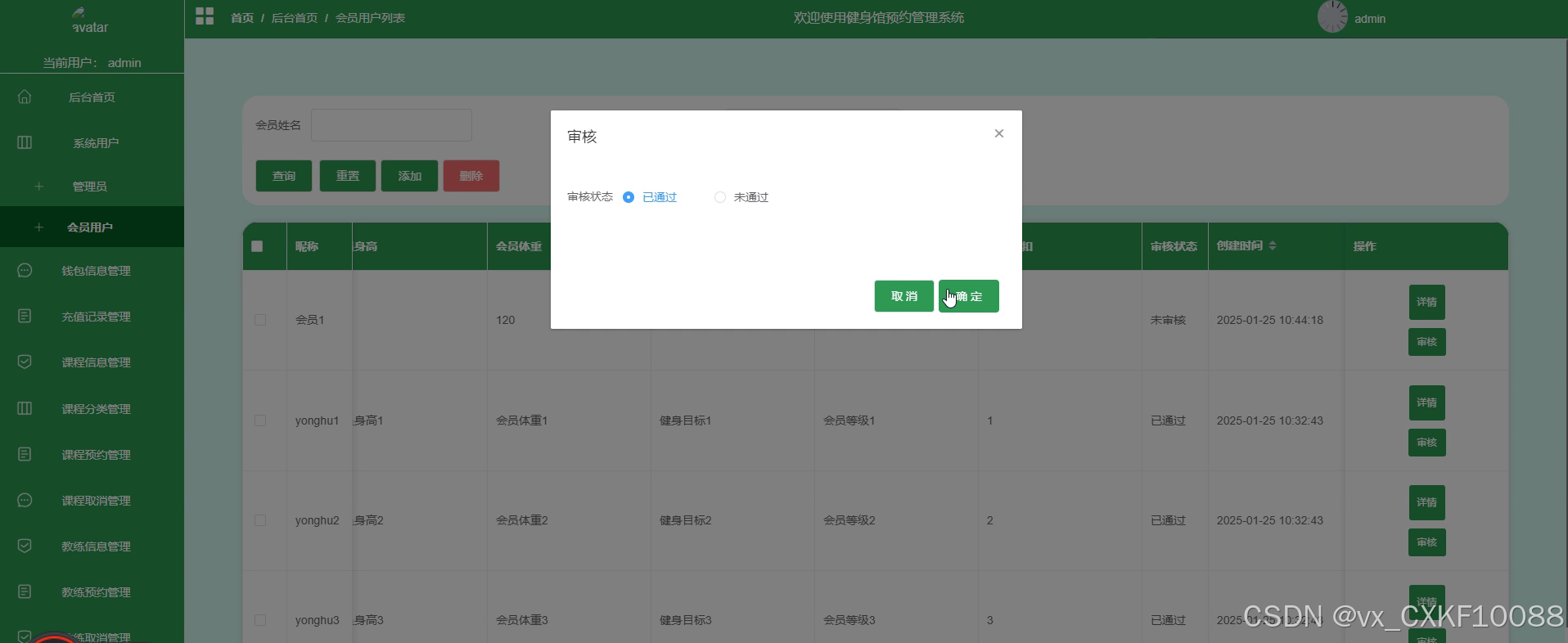The image size is (1568, 643).
Task: Click 审核 for 会员1 row
Action: [1427, 342]
